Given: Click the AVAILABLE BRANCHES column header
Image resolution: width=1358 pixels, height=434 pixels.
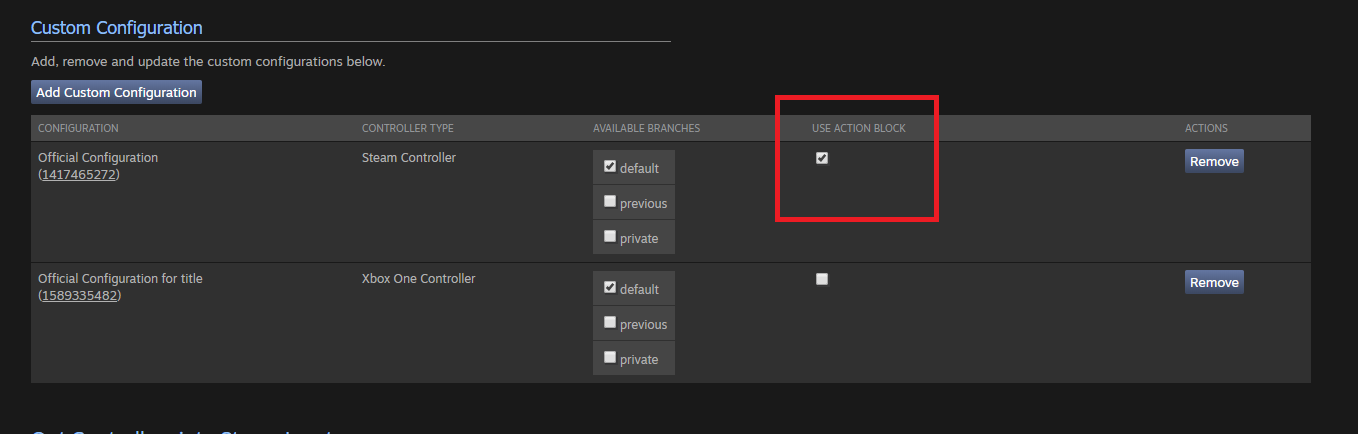Looking at the screenshot, I should coord(646,129).
